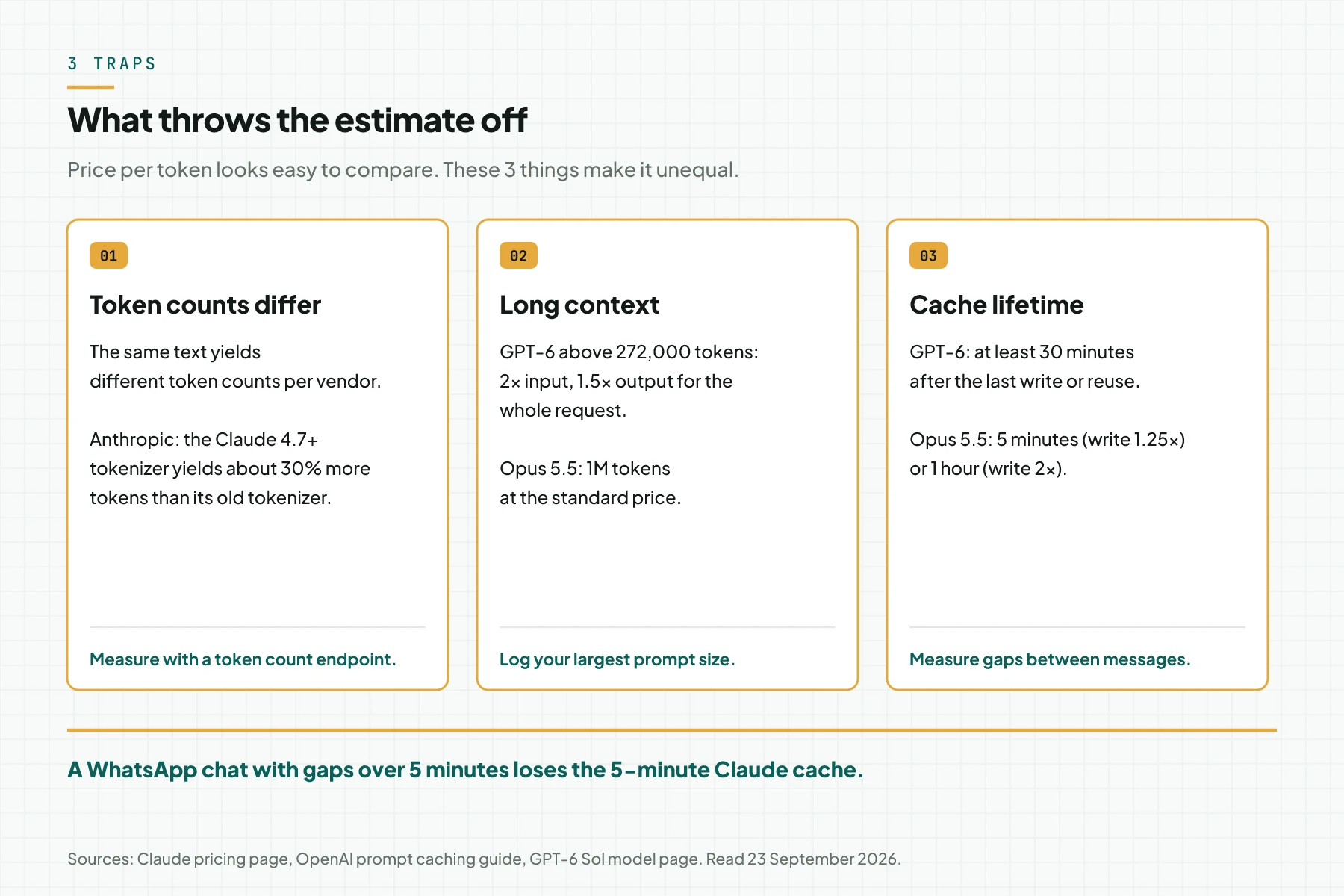Screen dimensions: 1344x896
Task: Click the 01 number badge
Action: (108, 255)
